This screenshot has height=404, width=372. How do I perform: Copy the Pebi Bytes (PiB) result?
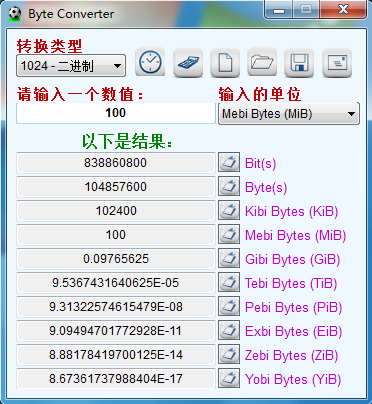pos(229,306)
